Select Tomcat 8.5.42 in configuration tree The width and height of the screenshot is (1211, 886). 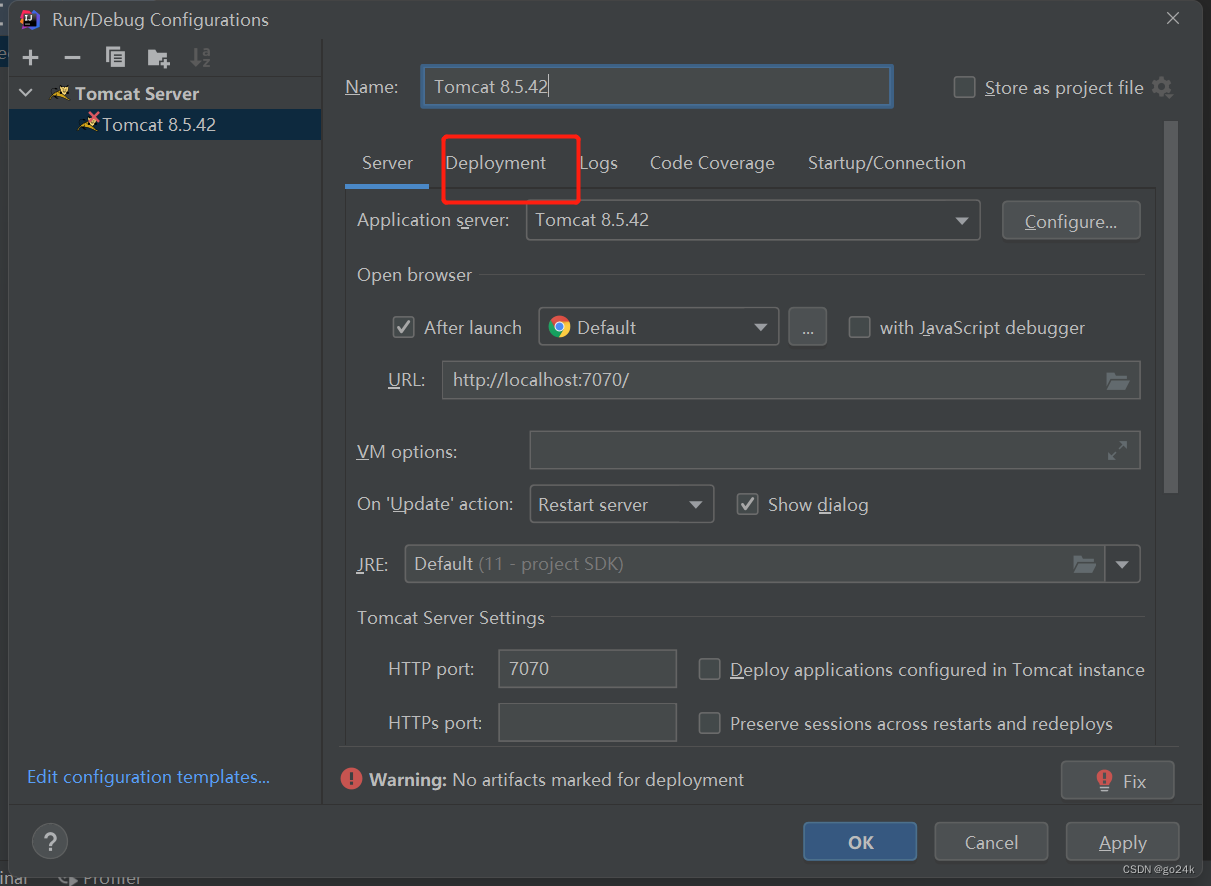(x=165, y=124)
